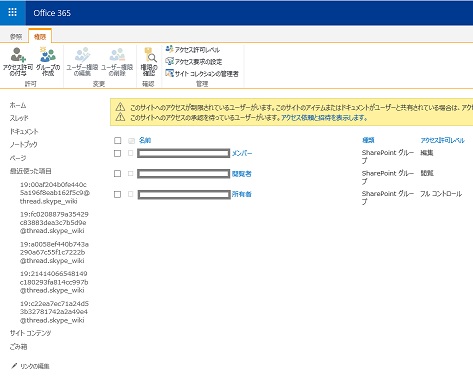Viewport: 473px width, 380px height.
Task: Open recent item 19:c22ea7ec71a24d5 wiki
Action: click(54, 312)
